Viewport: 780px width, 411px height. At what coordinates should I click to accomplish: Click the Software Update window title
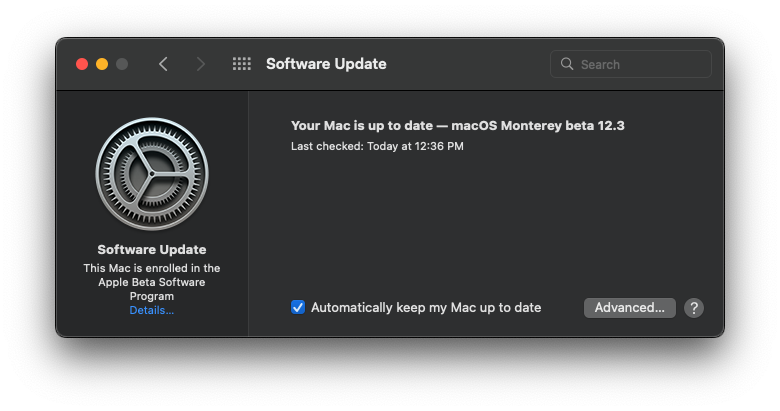tap(326, 64)
